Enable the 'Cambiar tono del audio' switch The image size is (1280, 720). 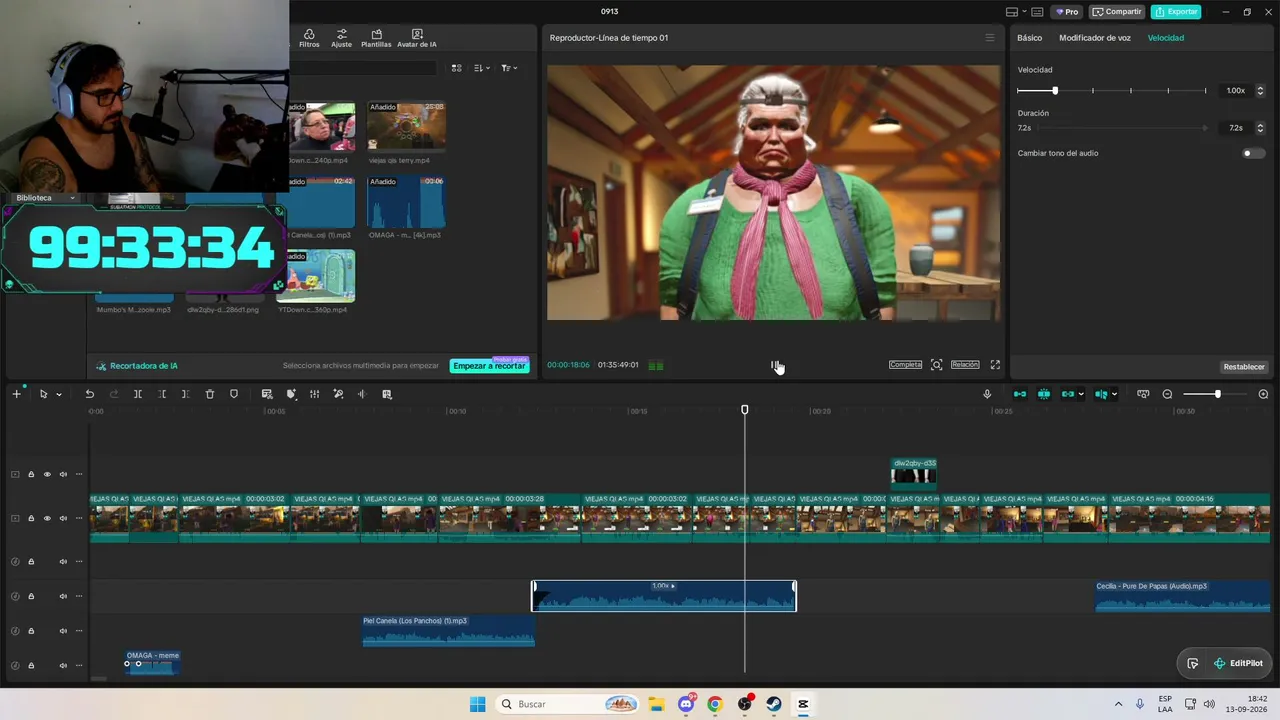click(1253, 153)
